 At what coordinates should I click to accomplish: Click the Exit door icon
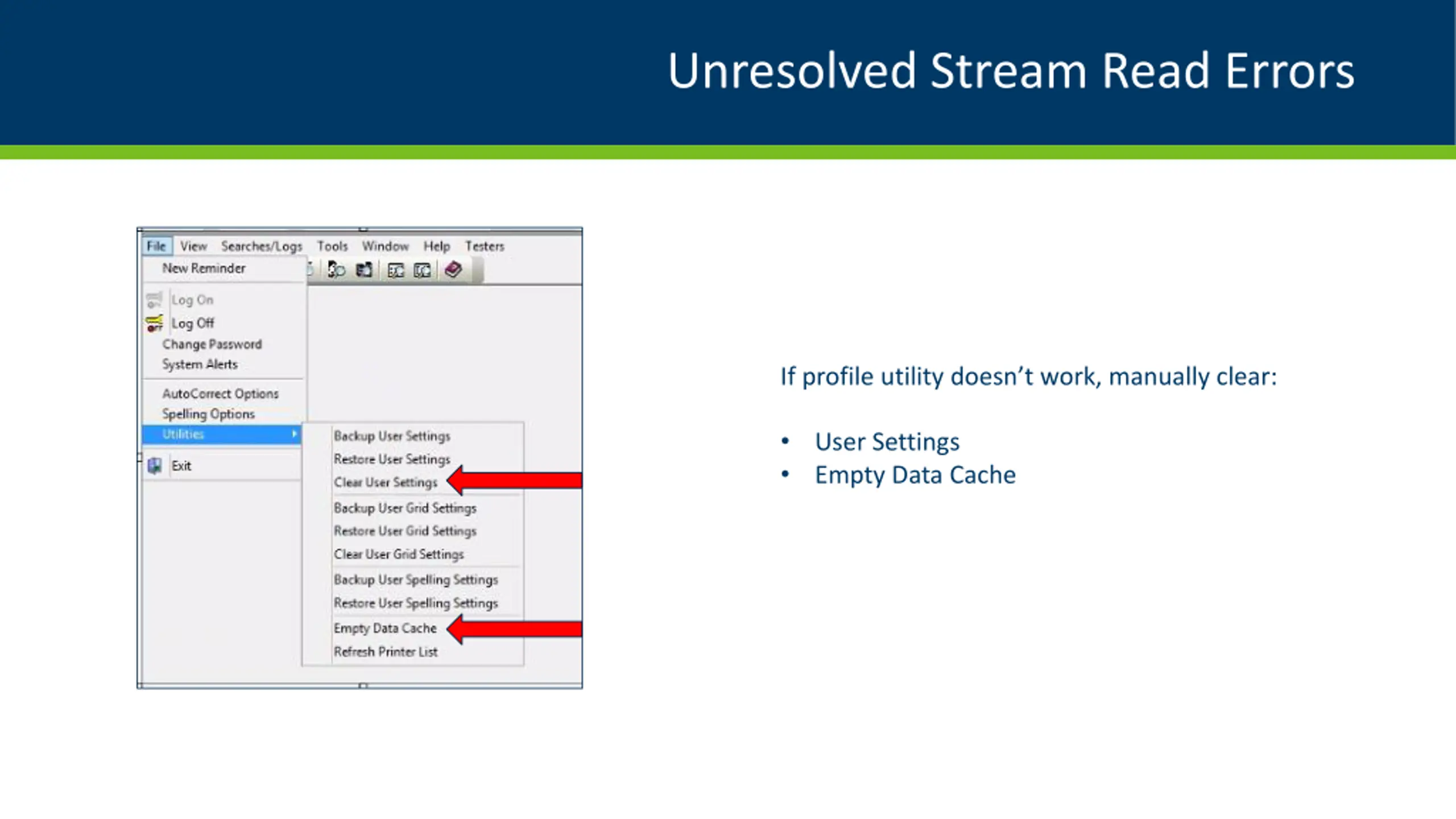click(x=155, y=466)
